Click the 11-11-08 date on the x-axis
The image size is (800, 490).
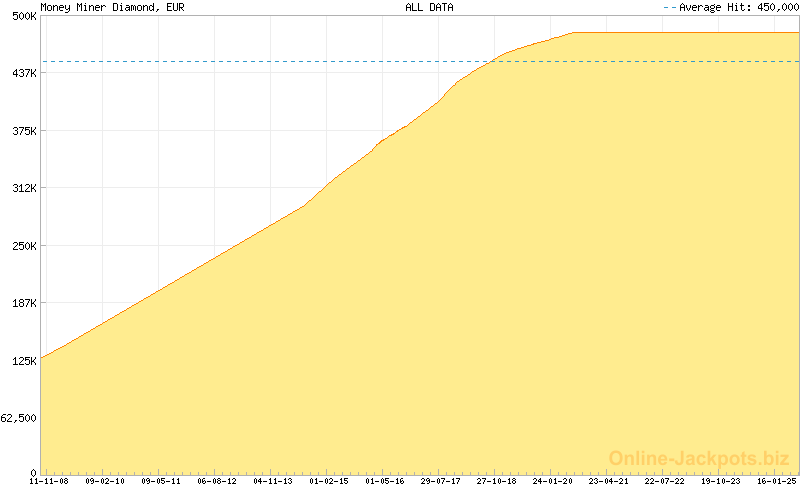(49, 482)
